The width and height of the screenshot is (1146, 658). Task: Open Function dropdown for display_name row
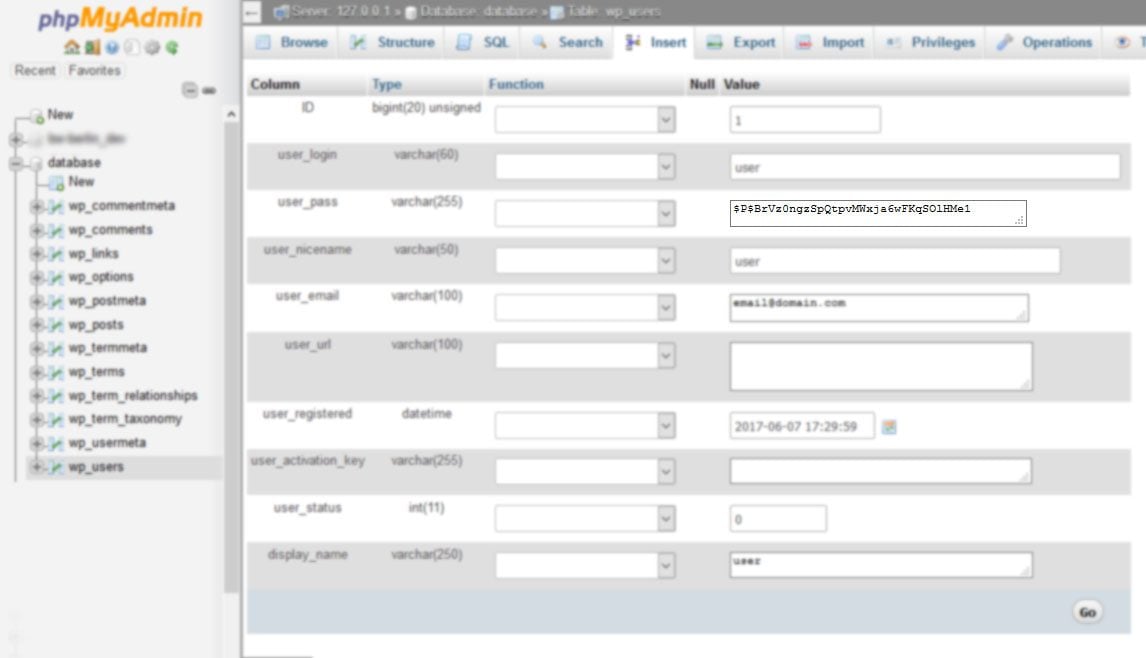click(585, 565)
